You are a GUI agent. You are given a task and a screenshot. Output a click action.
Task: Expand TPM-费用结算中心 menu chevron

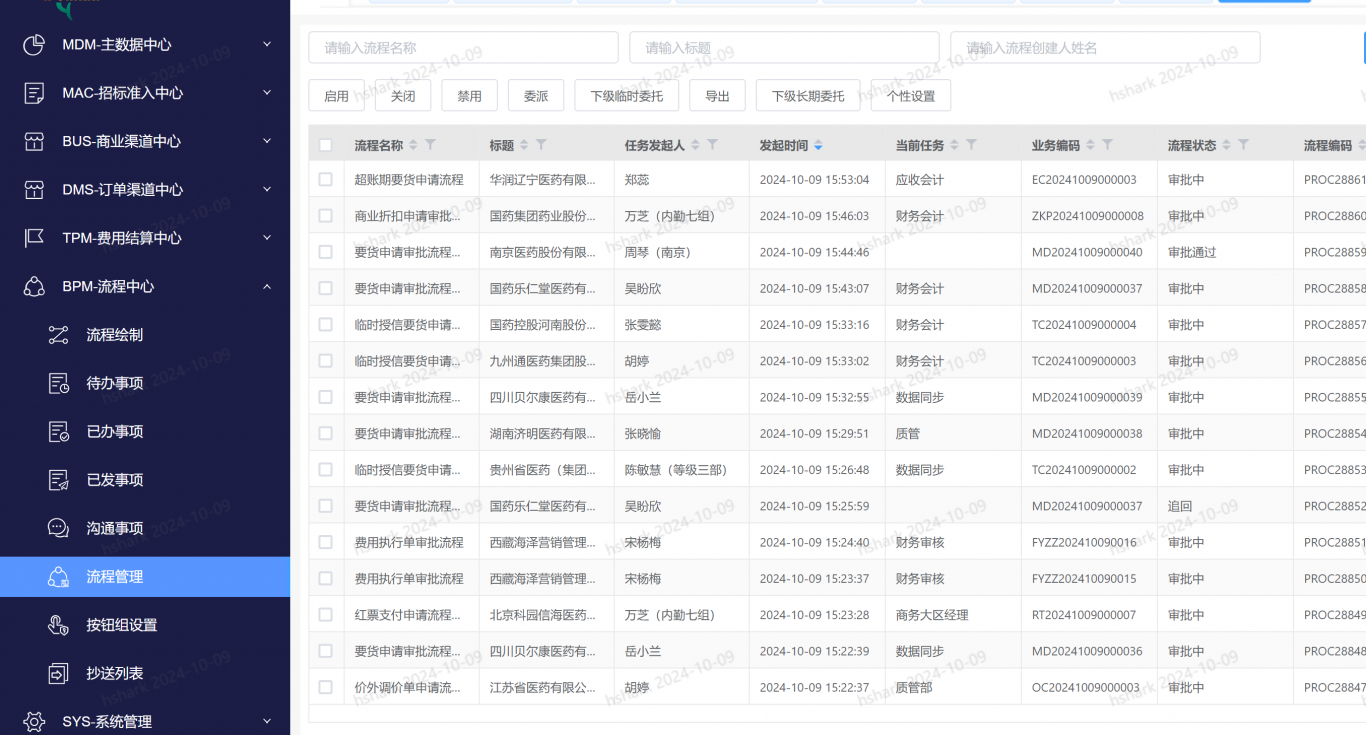tap(267, 237)
